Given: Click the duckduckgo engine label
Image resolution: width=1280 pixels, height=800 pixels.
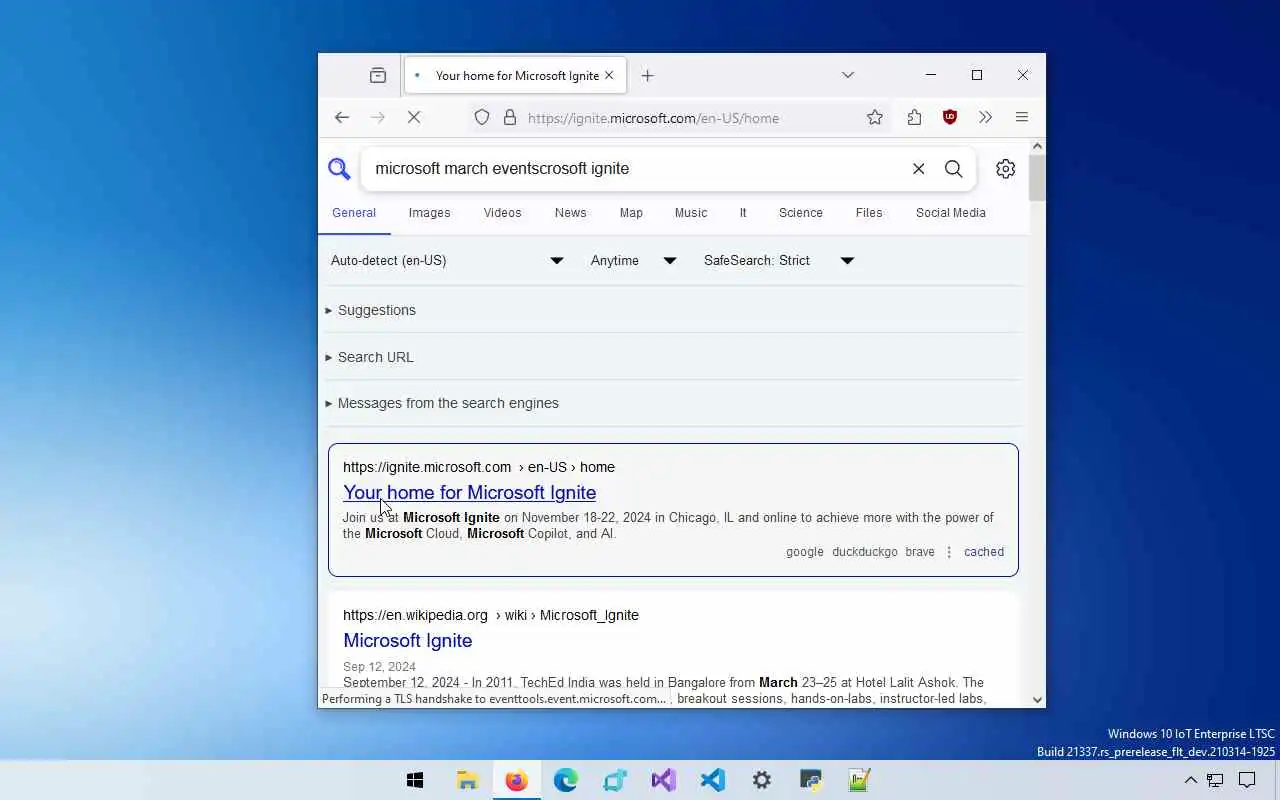Looking at the screenshot, I should pos(865,552).
